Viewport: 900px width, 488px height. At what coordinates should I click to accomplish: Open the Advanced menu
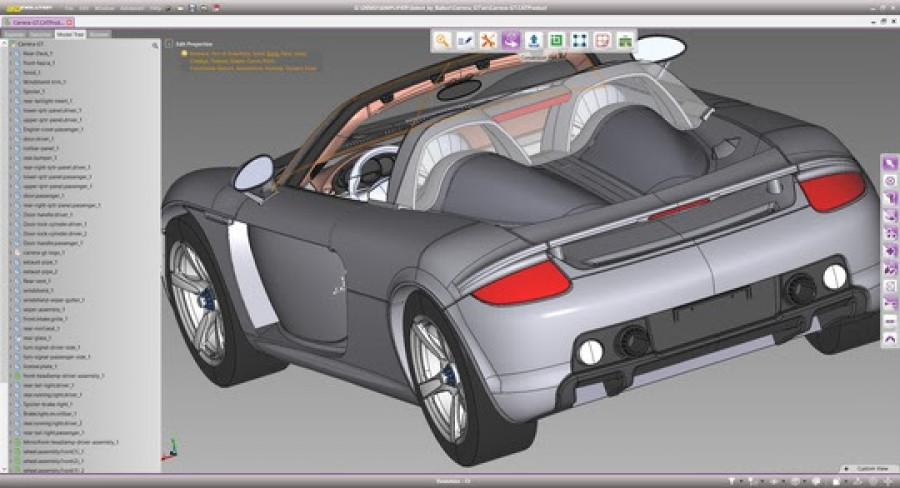(131, 9)
